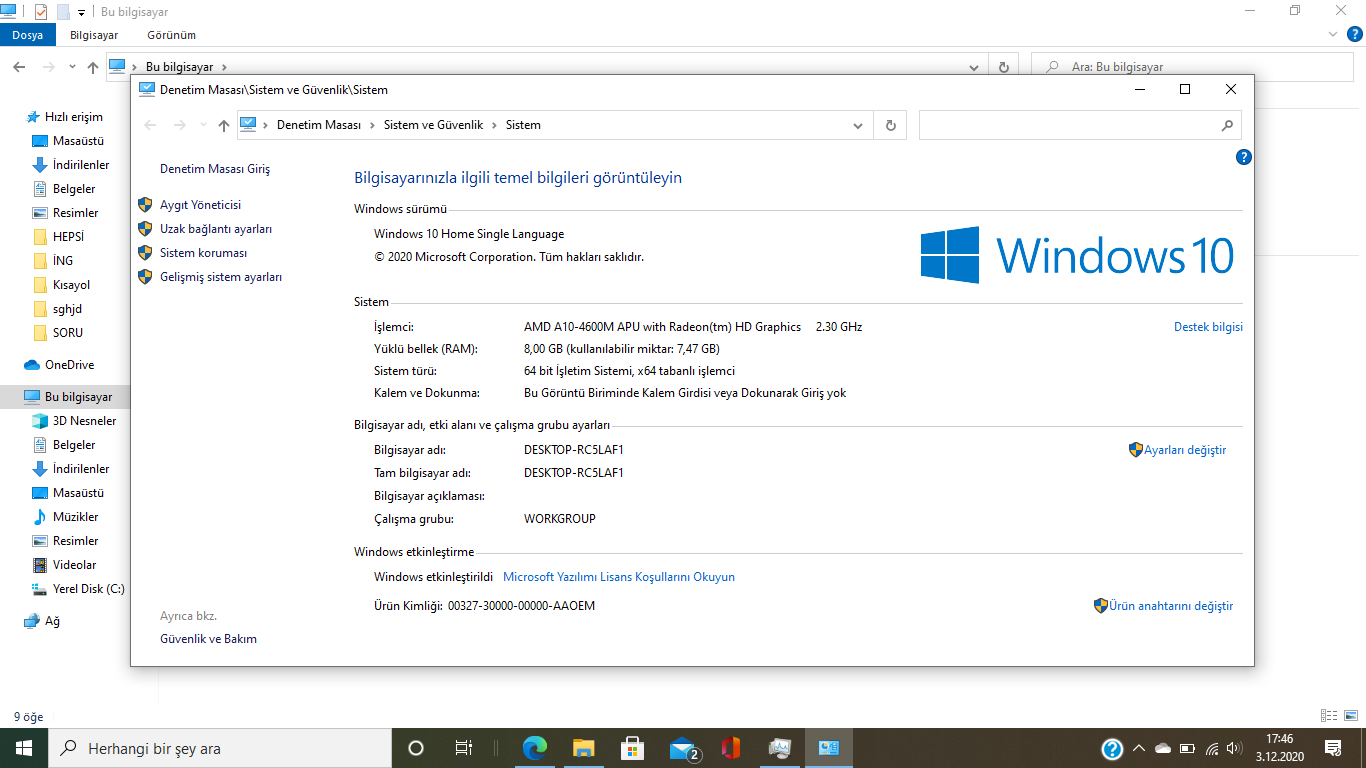The image size is (1366, 768).
Task: Click Ürün anahtarını değiştir
Action: [x=1171, y=606]
